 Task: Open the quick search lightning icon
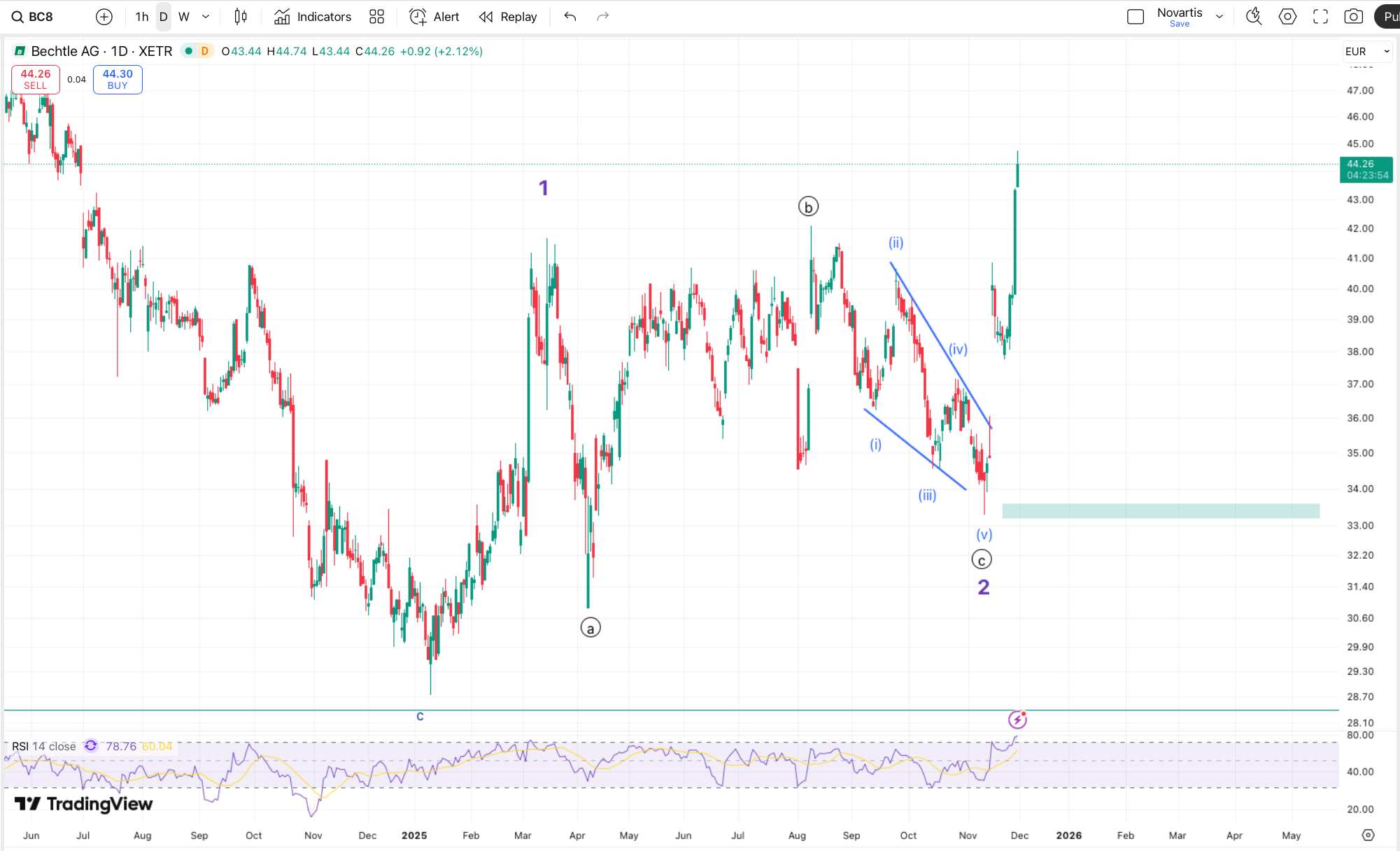(x=1253, y=17)
